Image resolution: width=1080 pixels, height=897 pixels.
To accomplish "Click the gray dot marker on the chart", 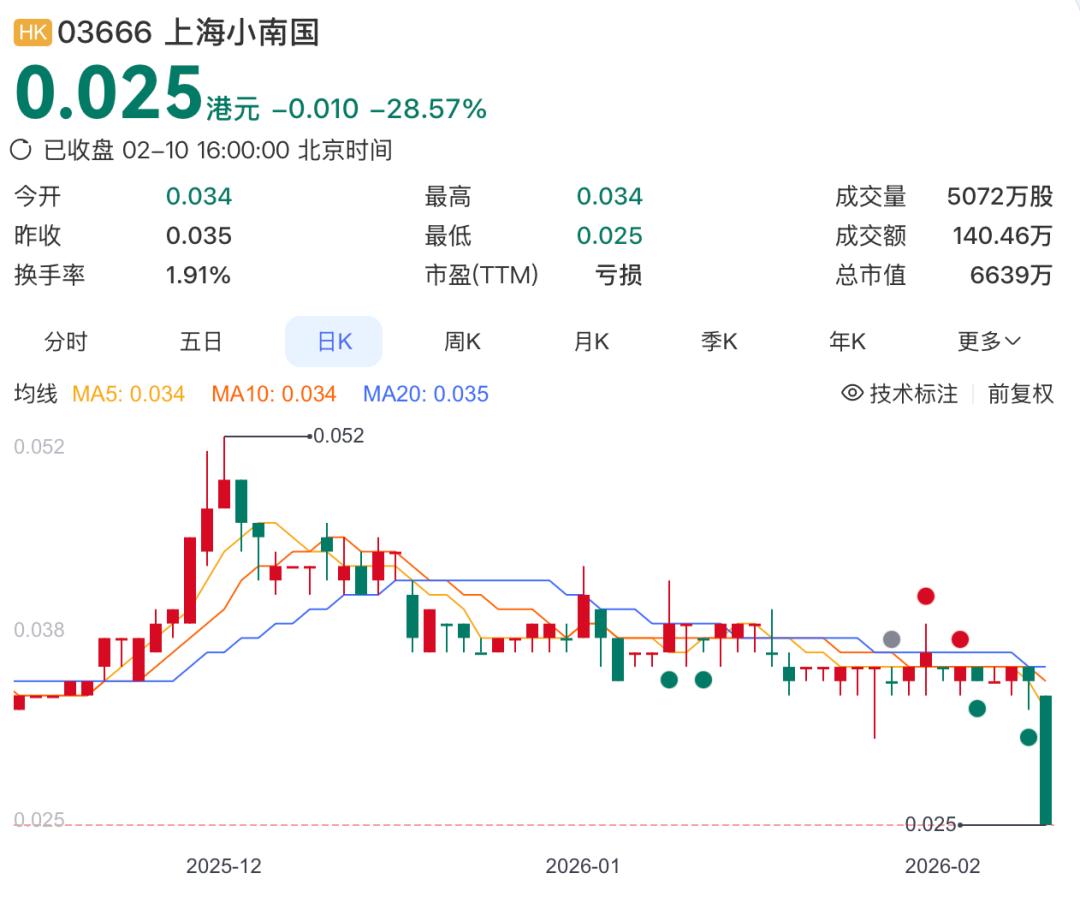I will (893, 640).
